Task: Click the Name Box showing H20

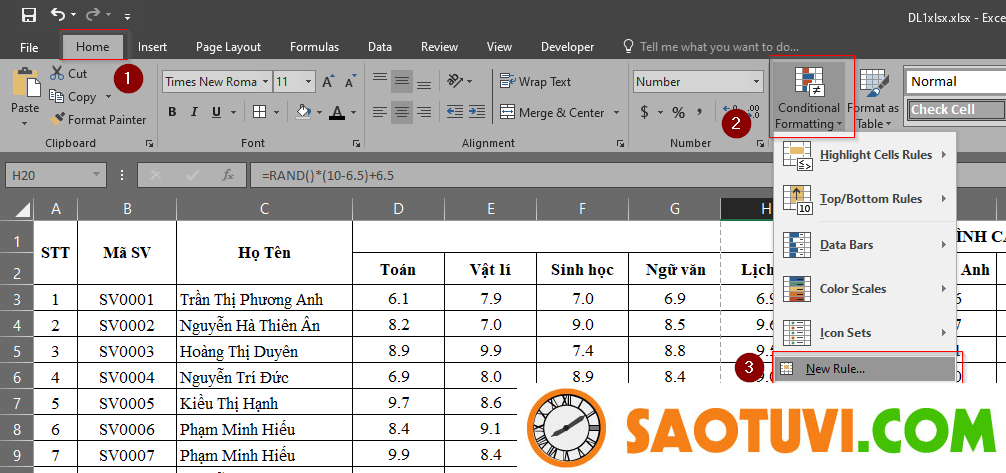Action: pos(60,175)
